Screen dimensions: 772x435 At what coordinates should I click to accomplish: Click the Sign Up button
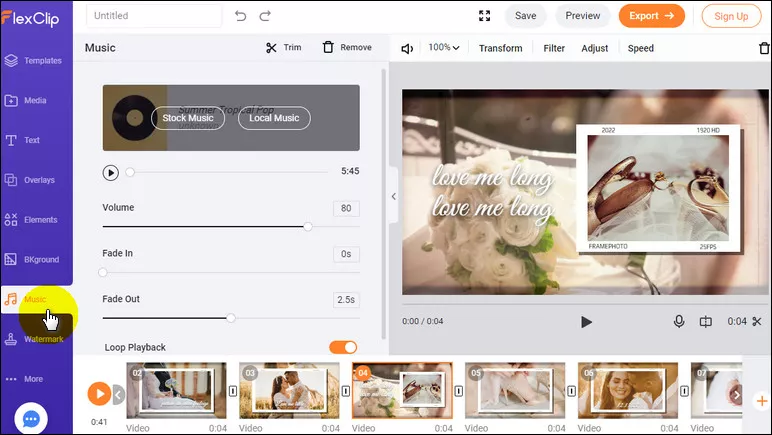[x=731, y=16]
